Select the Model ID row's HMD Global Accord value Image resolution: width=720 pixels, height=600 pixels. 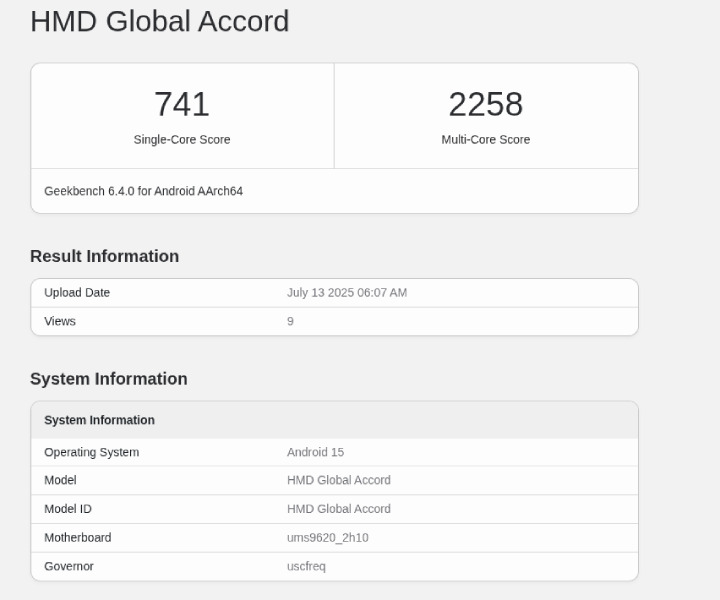(339, 509)
